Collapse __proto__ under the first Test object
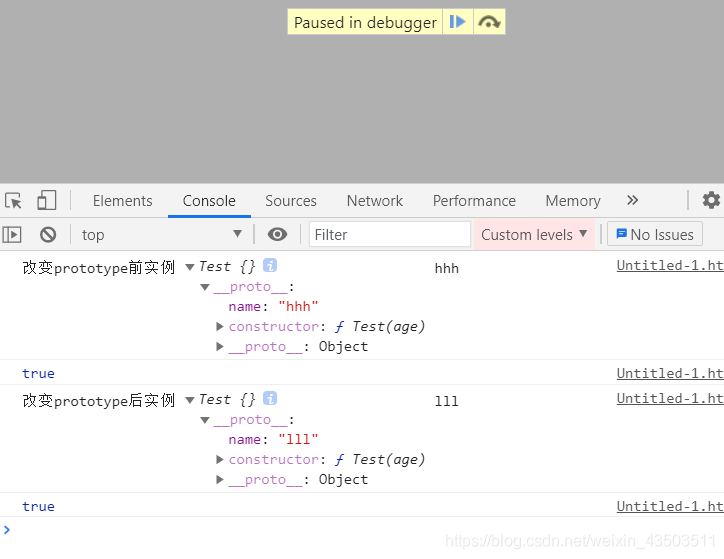 click(205, 287)
